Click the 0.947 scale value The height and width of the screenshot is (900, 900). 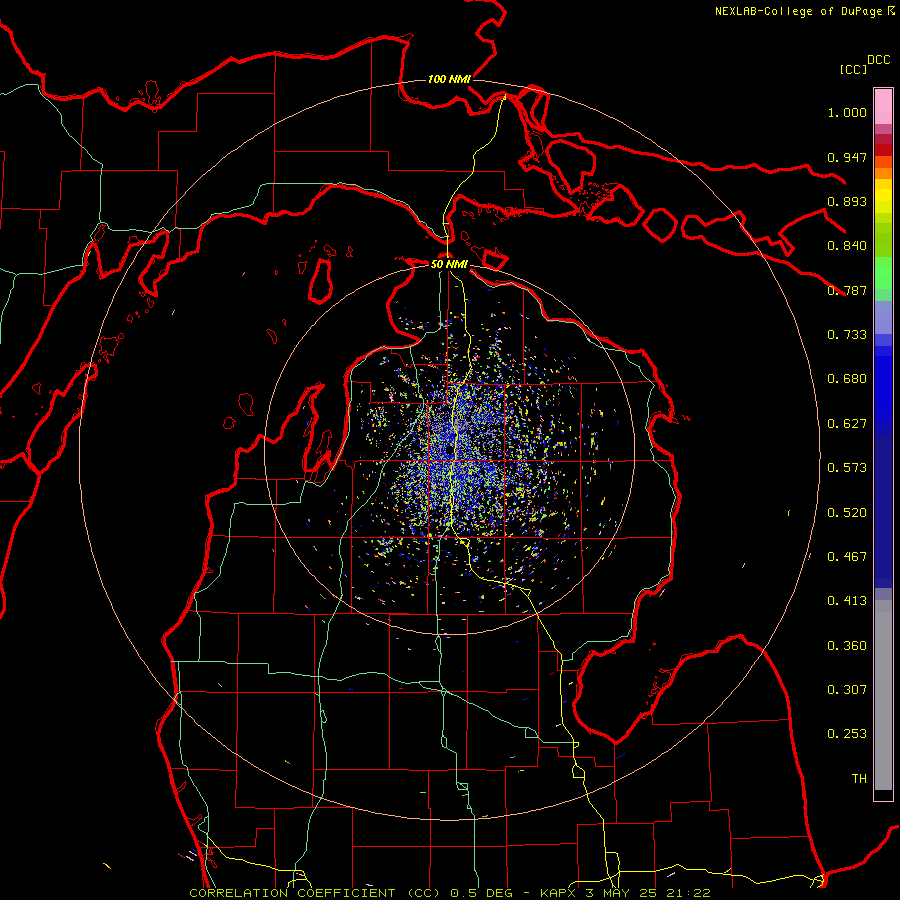847,157
